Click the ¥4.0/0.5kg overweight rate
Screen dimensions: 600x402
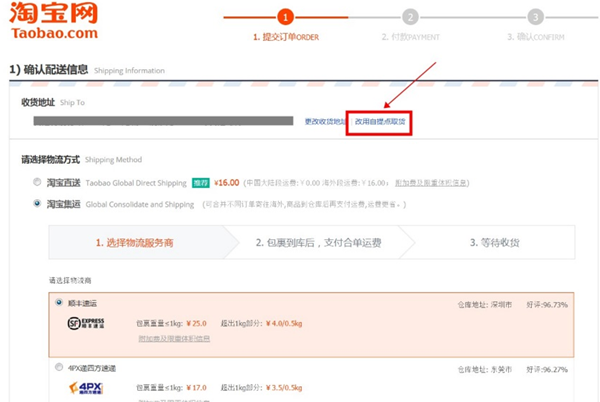284,324
